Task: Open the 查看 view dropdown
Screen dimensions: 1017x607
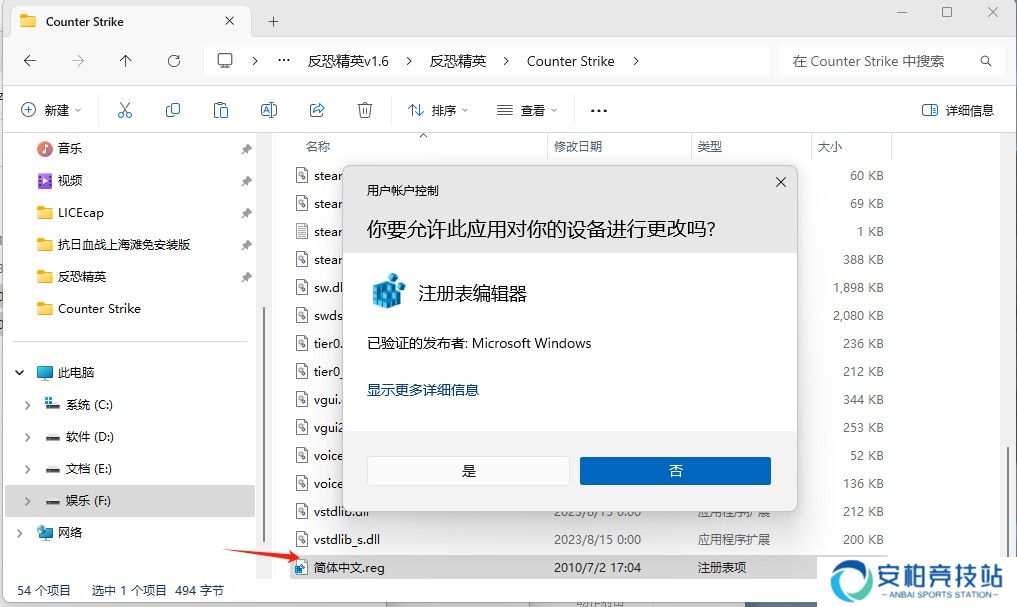Action: [527, 110]
